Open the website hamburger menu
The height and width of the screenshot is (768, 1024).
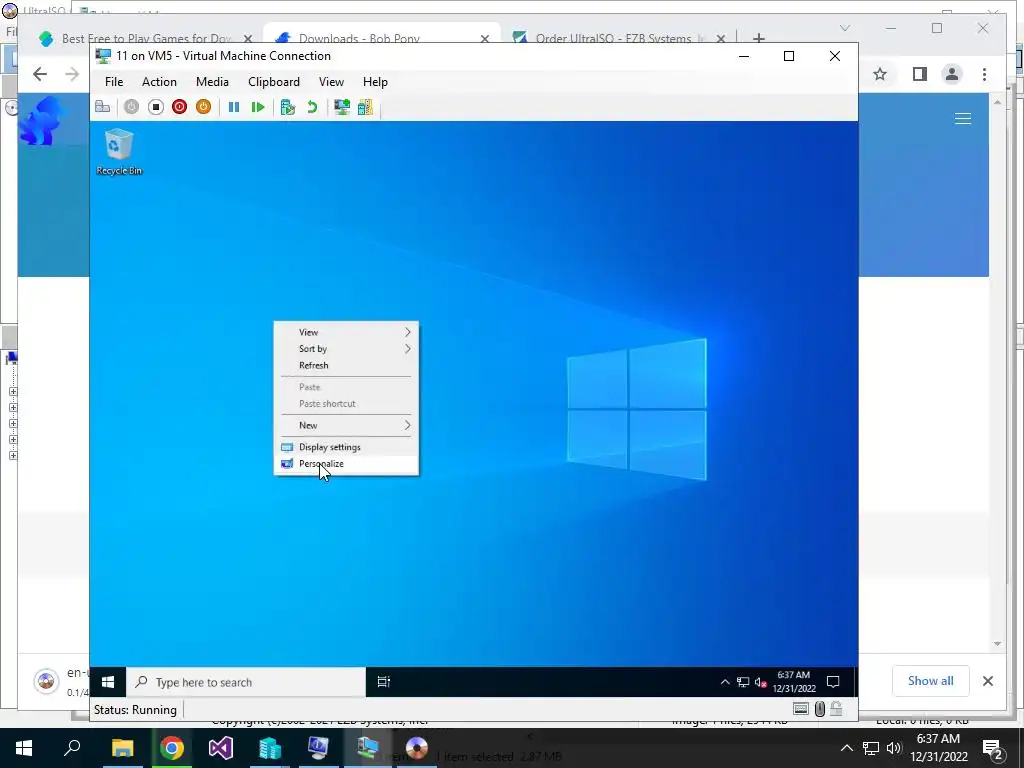(963, 118)
